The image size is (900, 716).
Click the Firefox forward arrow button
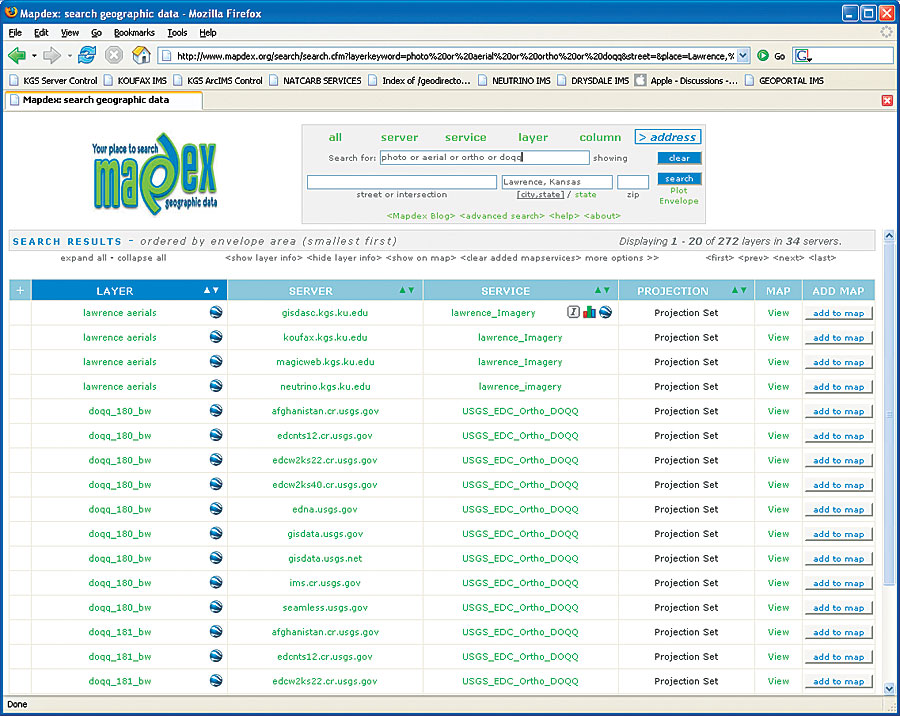(x=52, y=56)
